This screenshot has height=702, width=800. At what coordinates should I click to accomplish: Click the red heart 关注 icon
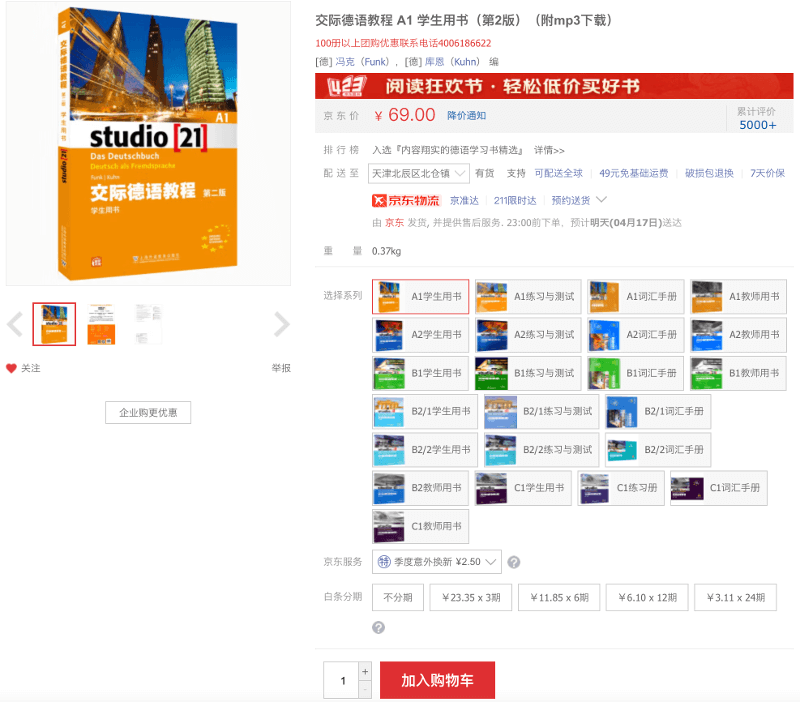[x=11, y=368]
